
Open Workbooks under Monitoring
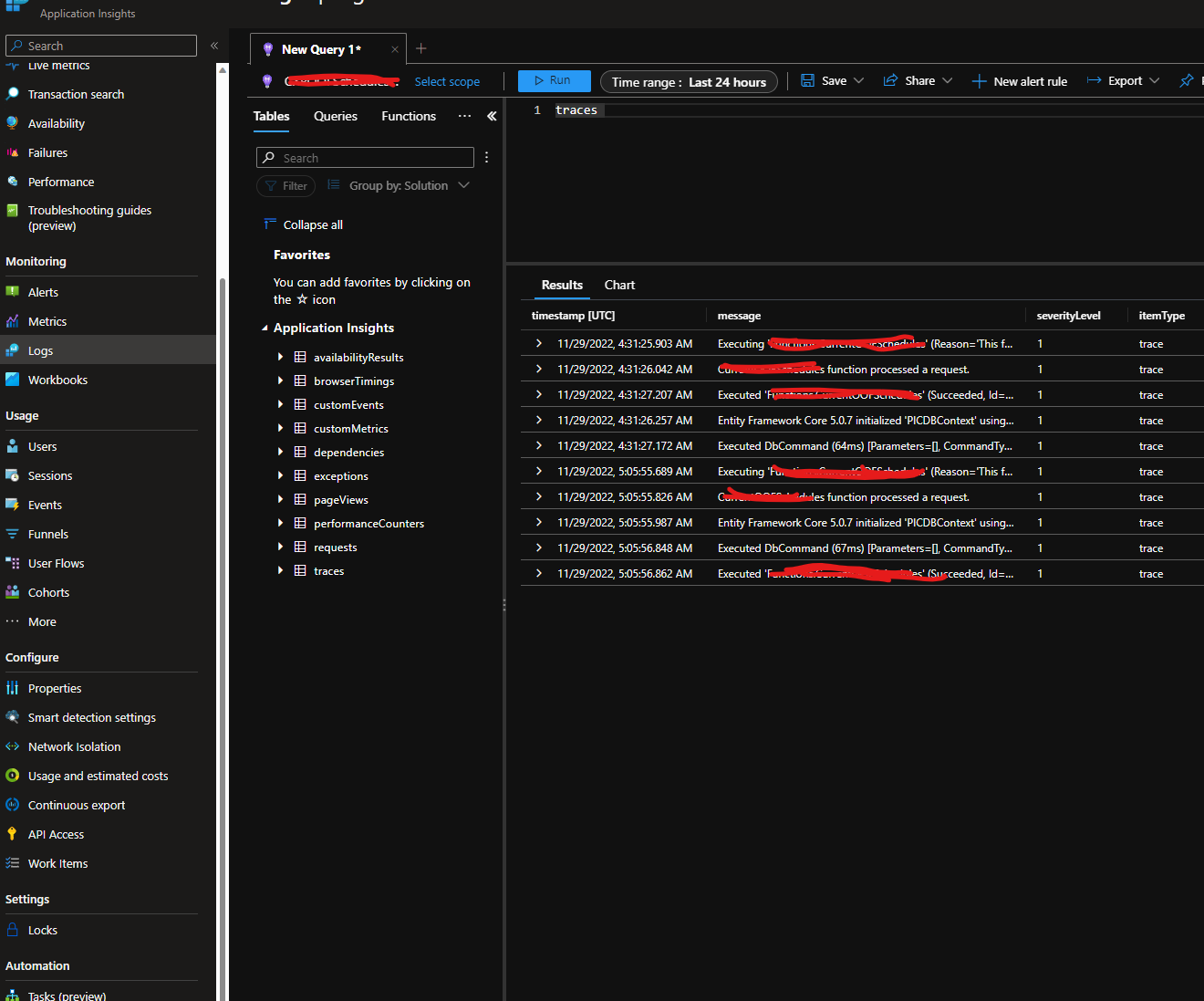pos(57,380)
